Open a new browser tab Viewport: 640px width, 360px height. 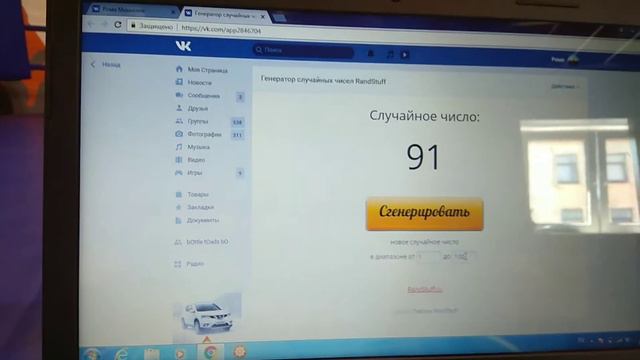coord(280,17)
